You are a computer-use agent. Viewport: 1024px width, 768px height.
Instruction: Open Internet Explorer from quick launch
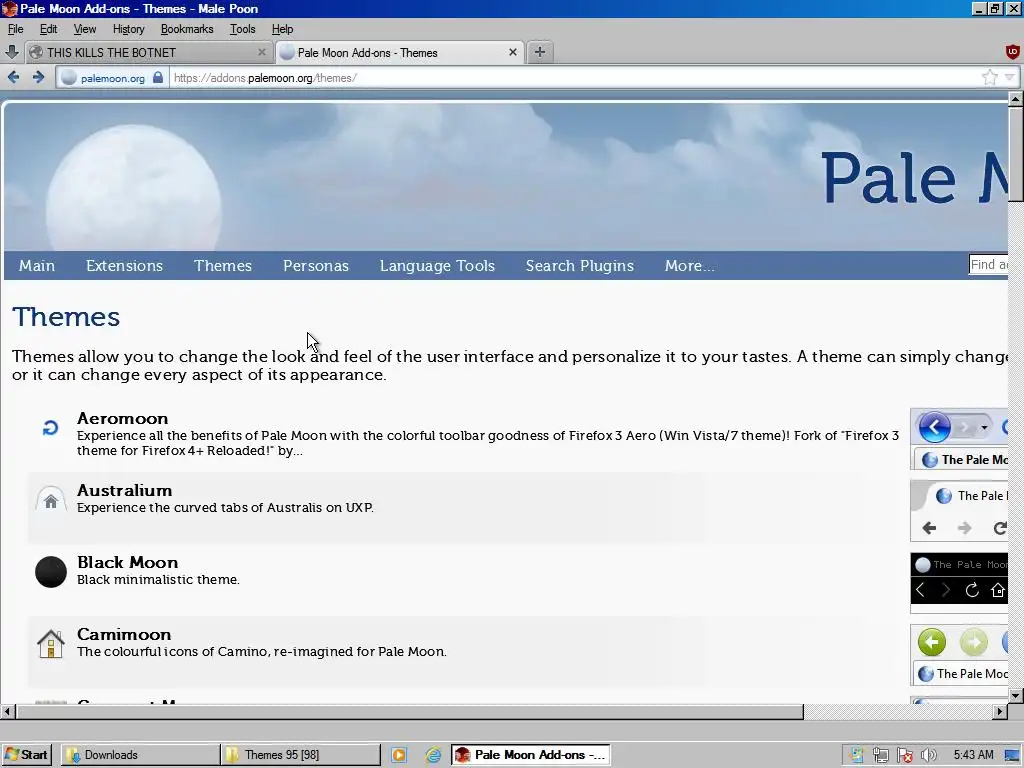coord(433,755)
